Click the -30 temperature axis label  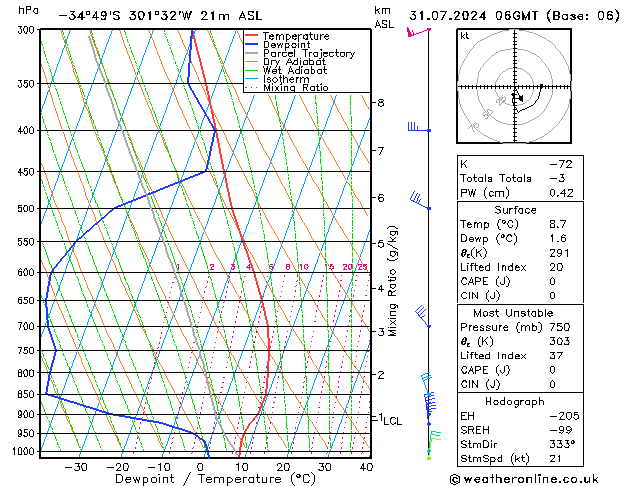pyautogui.click(x=76, y=467)
